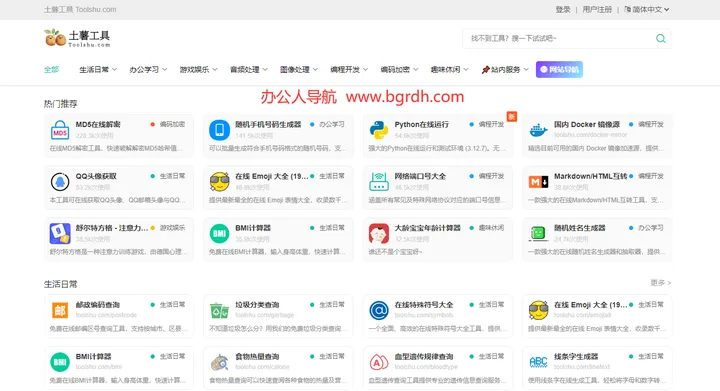Open 在线 Emoji 大全 icon in 热门推荐

pos(219,182)
